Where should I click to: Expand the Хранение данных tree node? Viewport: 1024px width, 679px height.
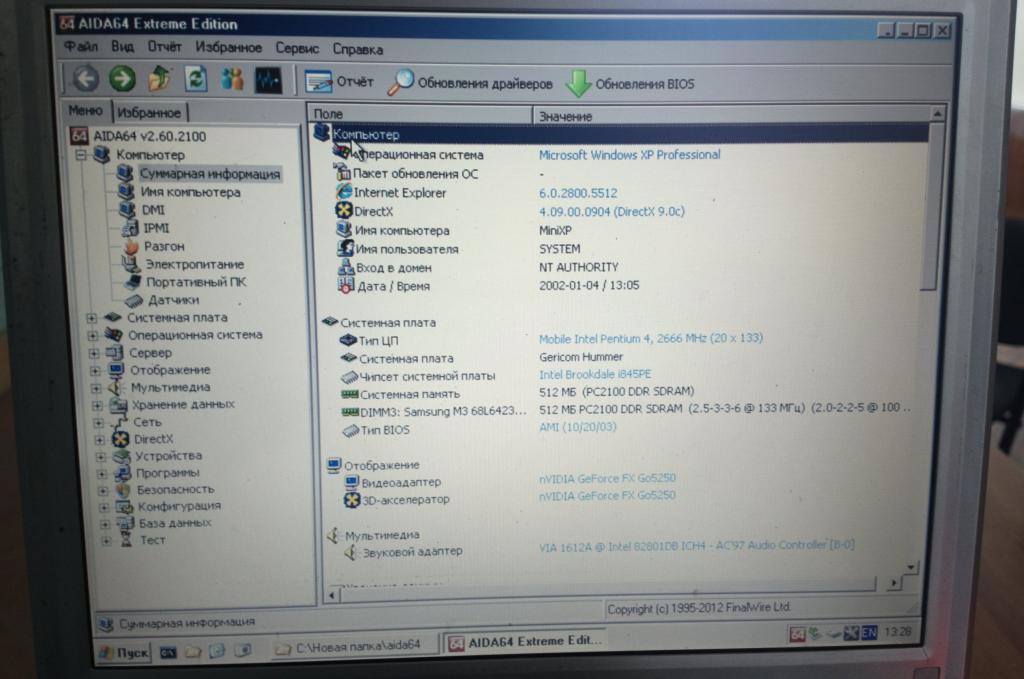coord(98,405)
